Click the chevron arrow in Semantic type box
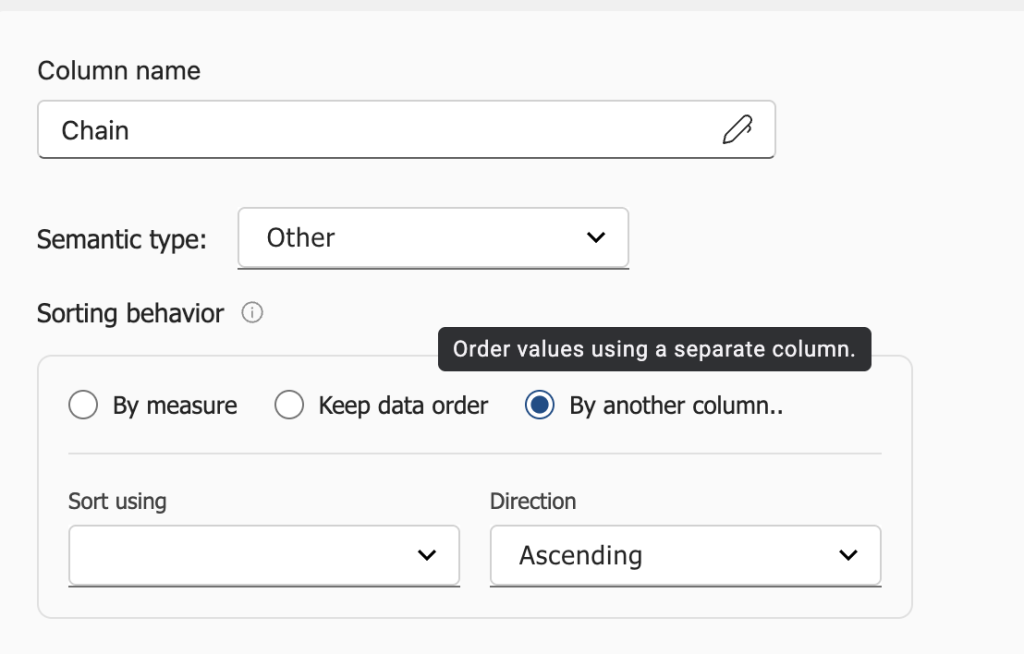This screenshot has height=654, width=1024. [x=596, y=238]
